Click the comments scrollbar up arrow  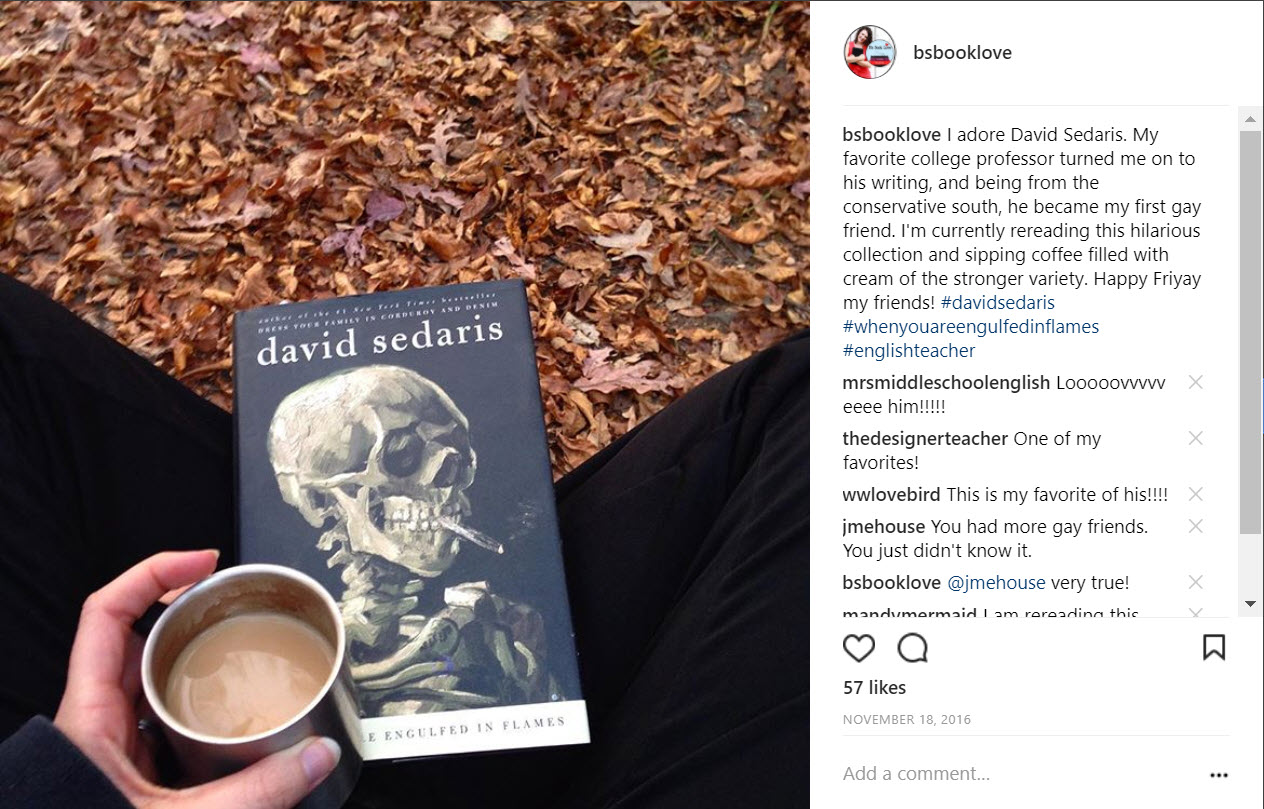[x=1250, y=119]
